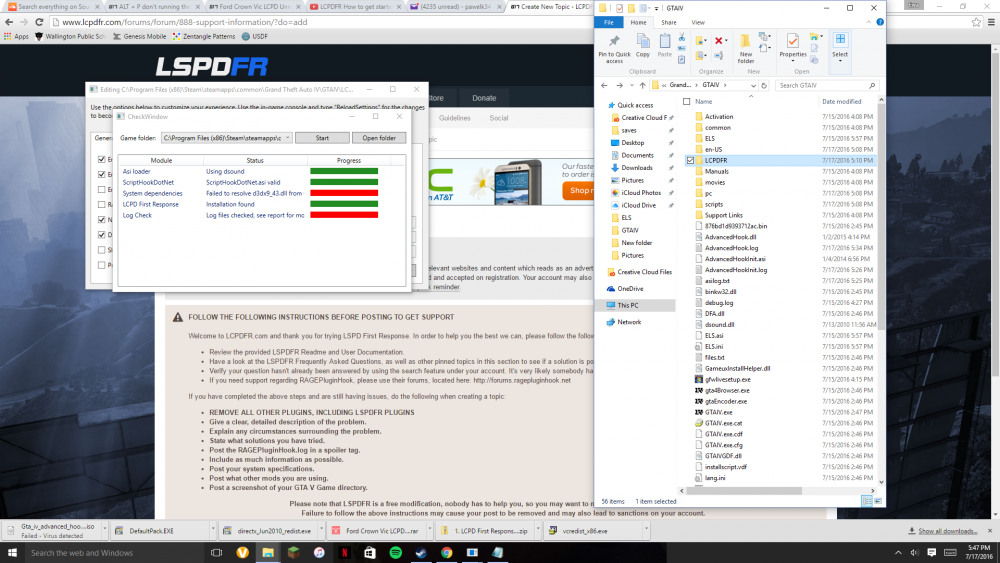
Task: Go back in File Explorer navigation
Action: click(604, 85)
